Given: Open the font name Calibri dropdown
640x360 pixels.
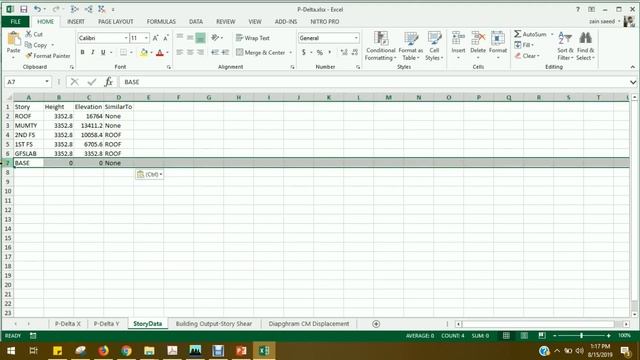Looking at the screenshot, I should click(x=126, y=38).
